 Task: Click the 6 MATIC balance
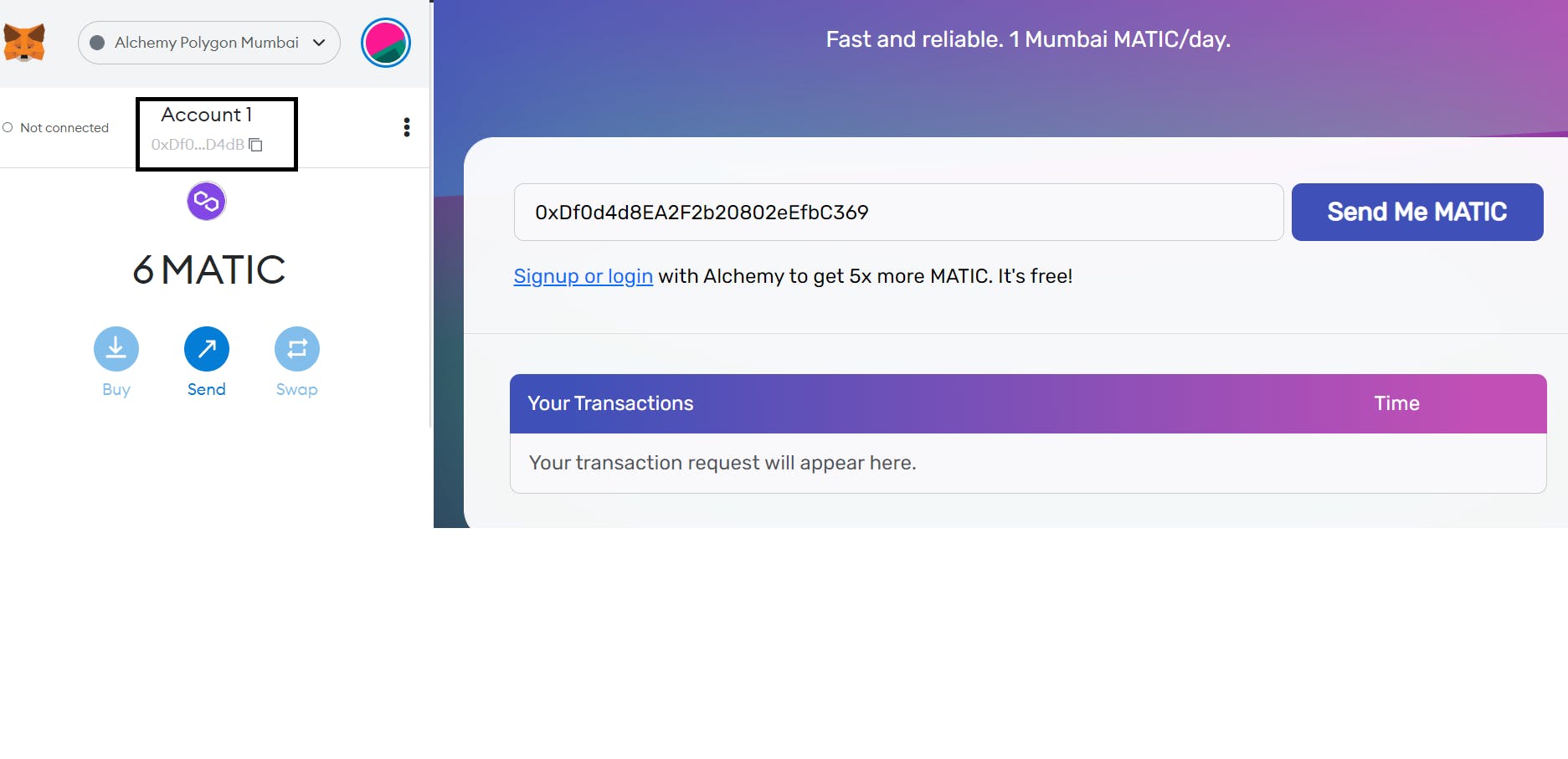click(209, 270)
